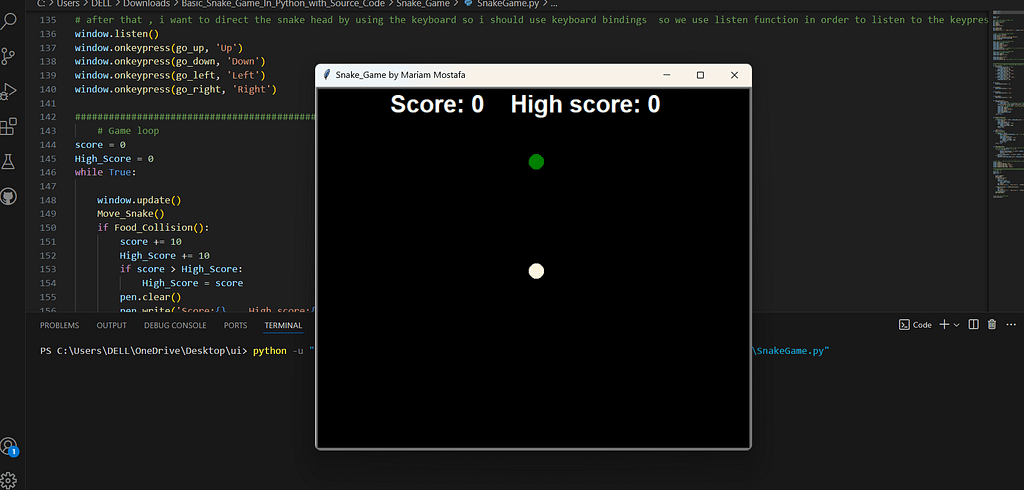Minimize the Snake_Game window
This screenshot has width=1024, height=490.
[x=667, y=75]
